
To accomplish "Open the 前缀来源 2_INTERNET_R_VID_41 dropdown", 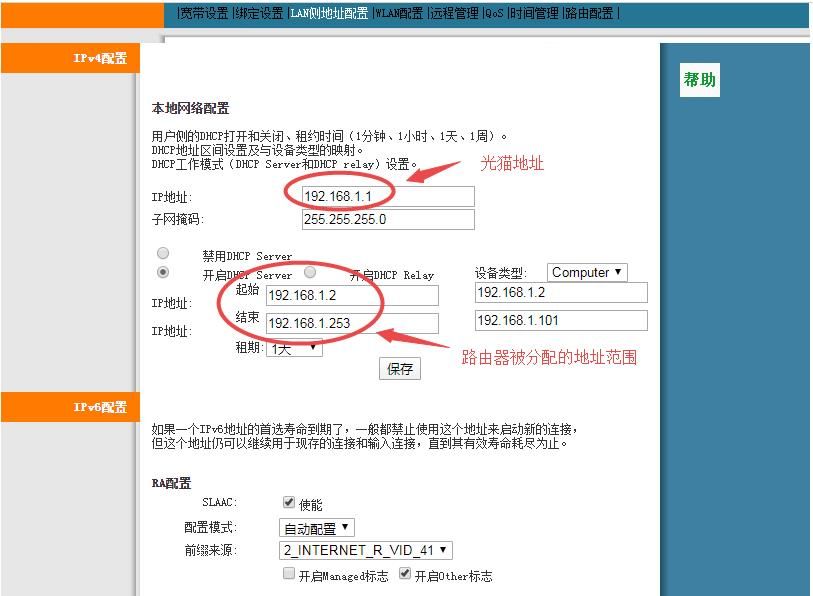I will coord(366,550).
